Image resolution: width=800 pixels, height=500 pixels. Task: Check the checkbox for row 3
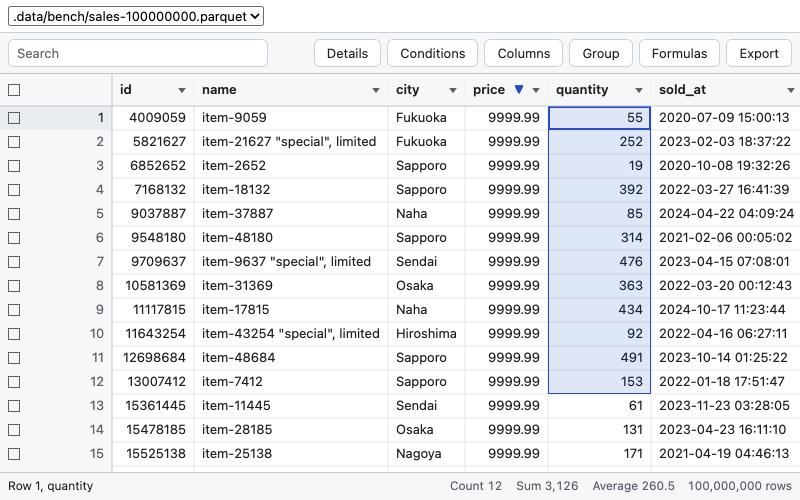(14, 166)
